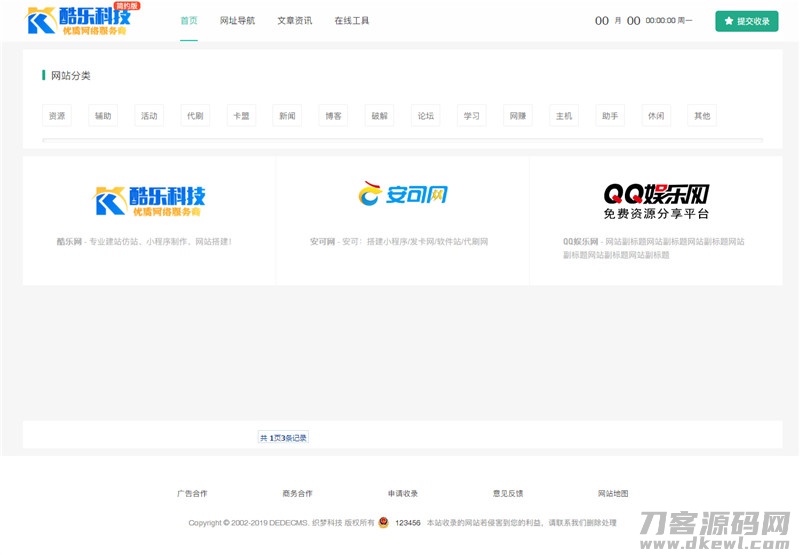Select the 其他 category tag
This screenshot has height=555, width=800.
(x=702, y=116)
